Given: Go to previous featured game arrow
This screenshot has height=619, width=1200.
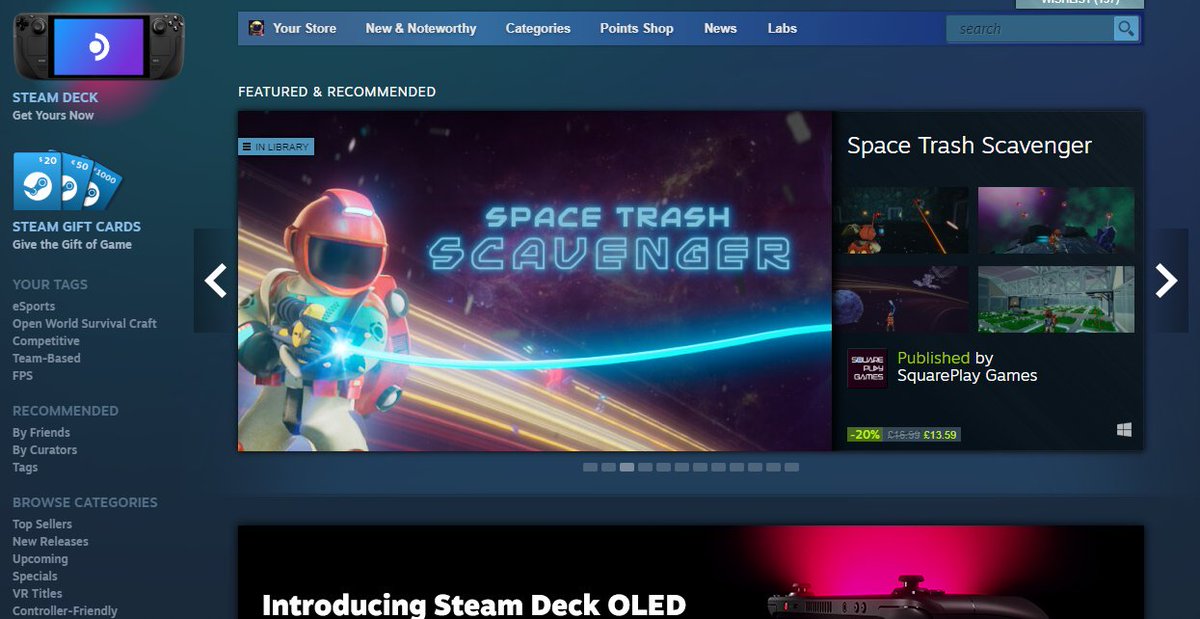Looking at the screenshot, I should (215, 281).
